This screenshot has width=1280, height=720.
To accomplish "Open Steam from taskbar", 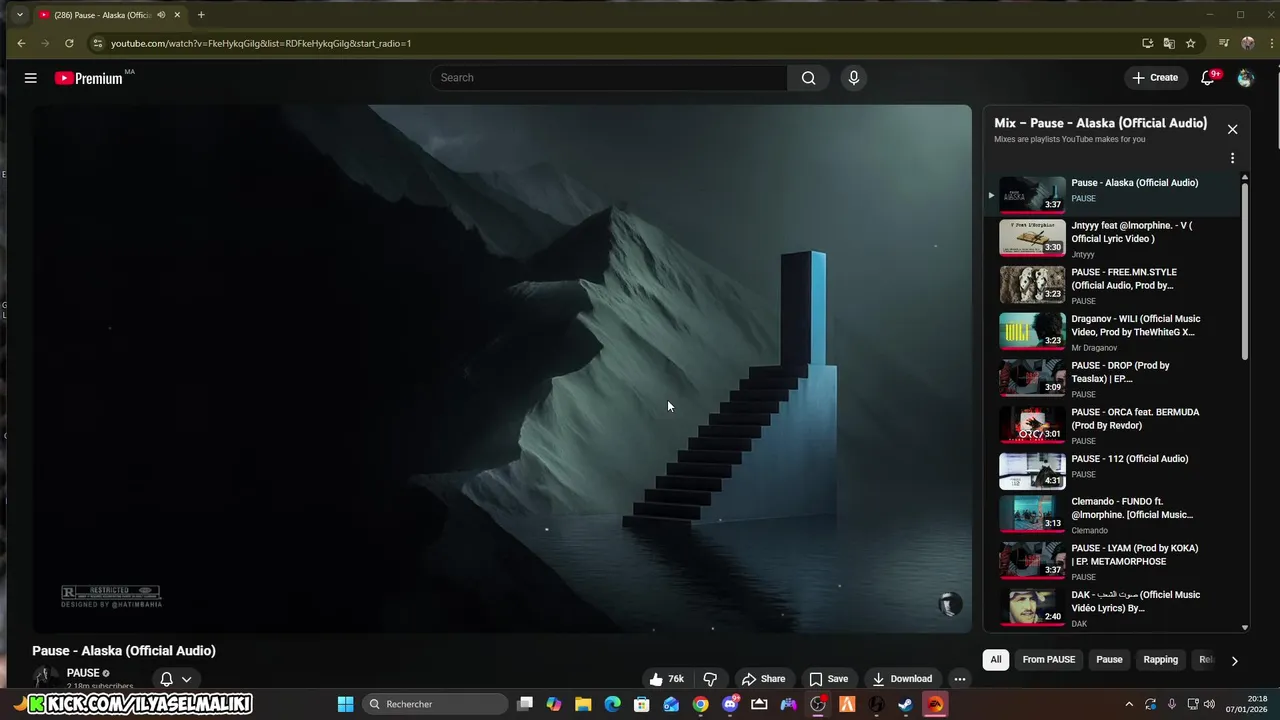I will coord(905,704).
